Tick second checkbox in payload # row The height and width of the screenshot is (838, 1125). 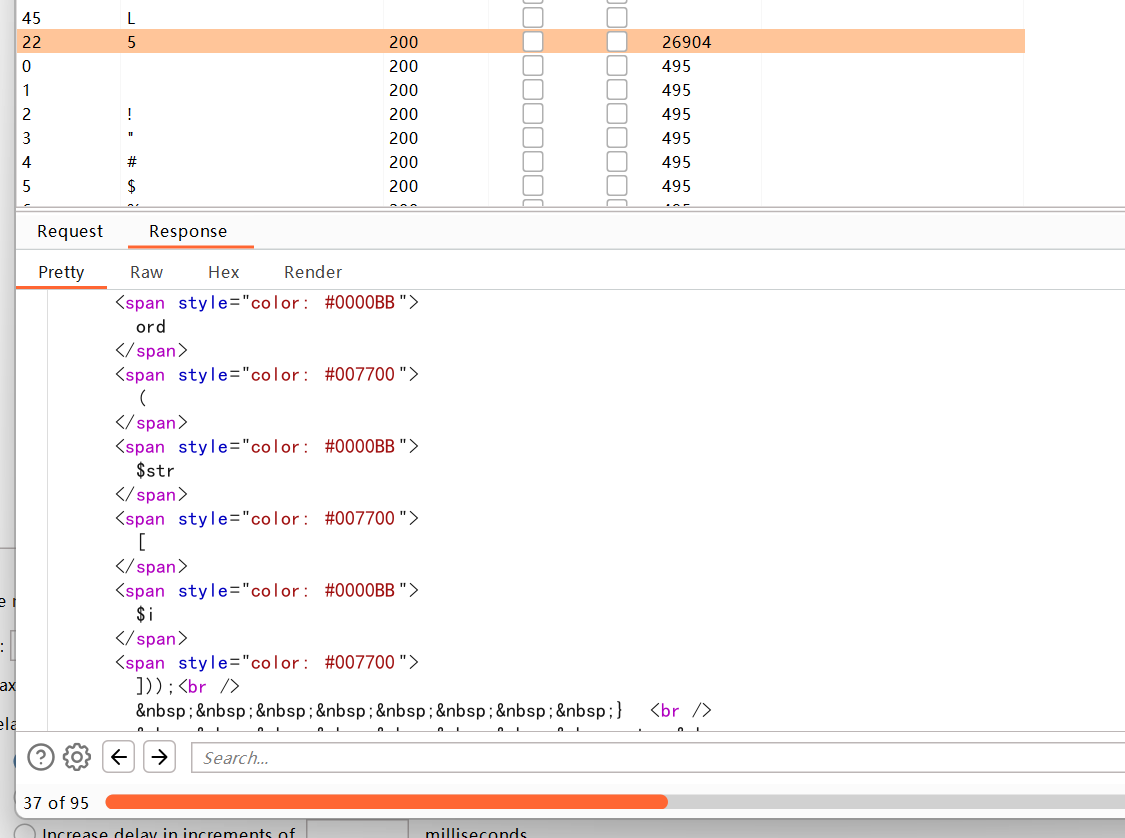[616, 161]
